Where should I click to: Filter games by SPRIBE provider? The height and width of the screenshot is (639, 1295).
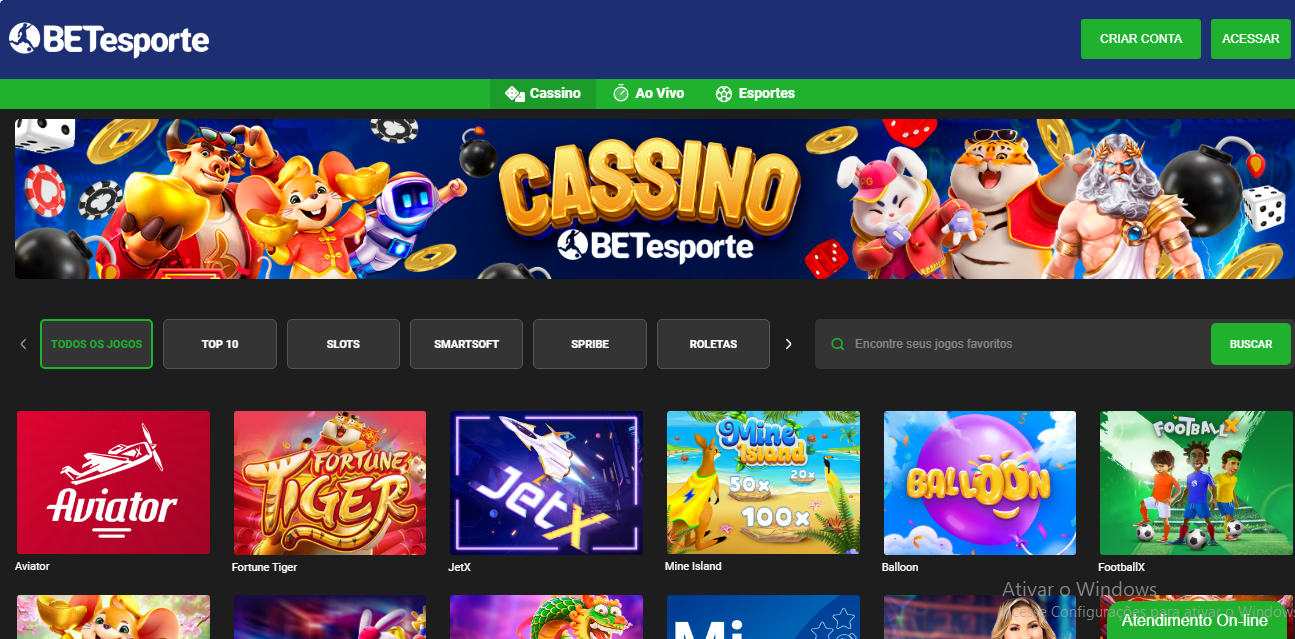point(590,344)
